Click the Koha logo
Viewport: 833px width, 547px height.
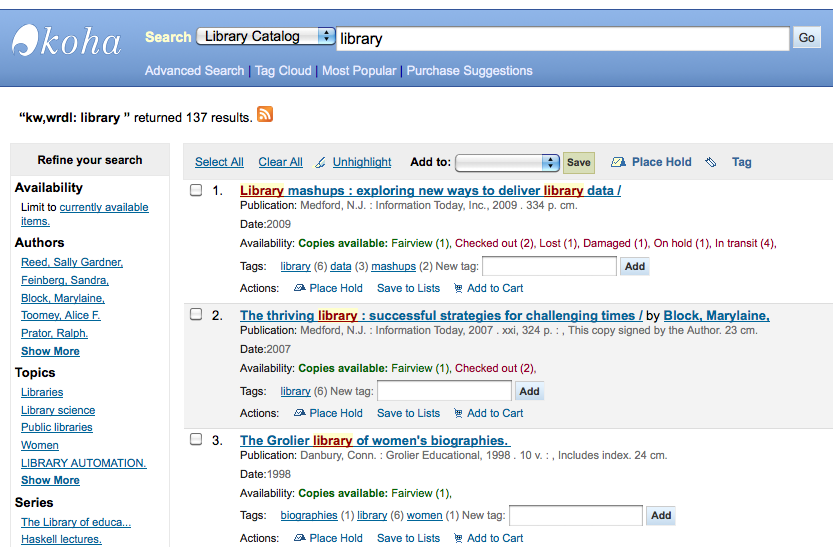(x=67, y=41)
